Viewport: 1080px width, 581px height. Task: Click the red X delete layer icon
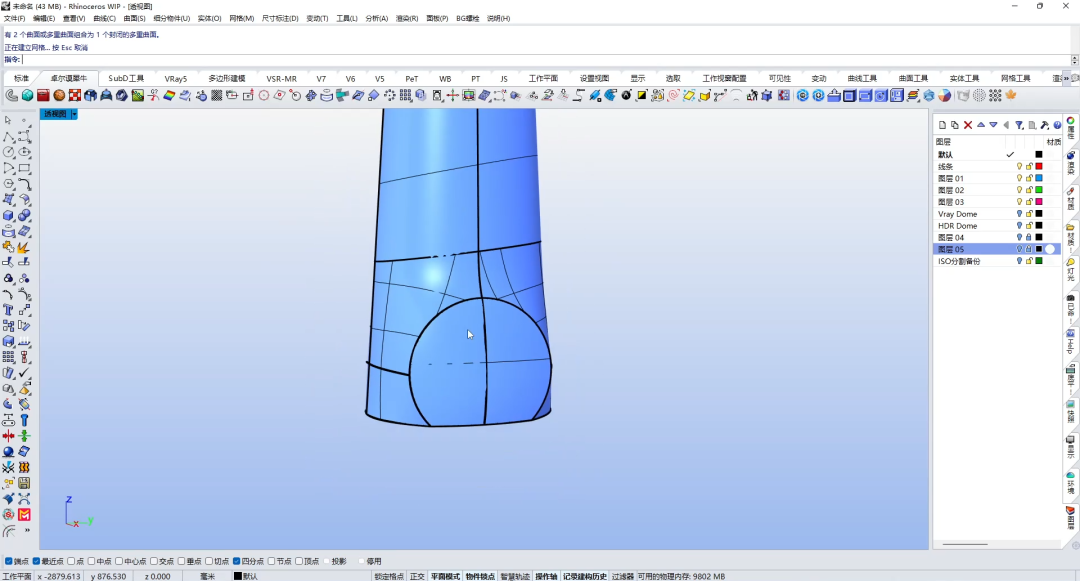(968, 125)
